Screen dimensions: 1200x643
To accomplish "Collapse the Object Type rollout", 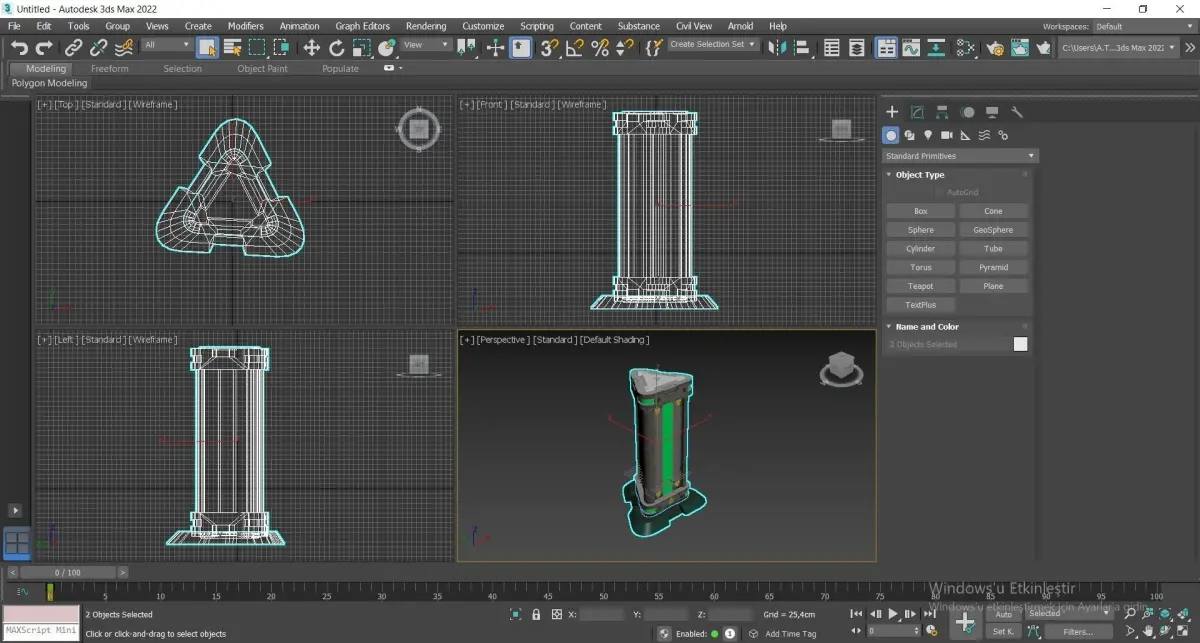I will pos(919,175).
